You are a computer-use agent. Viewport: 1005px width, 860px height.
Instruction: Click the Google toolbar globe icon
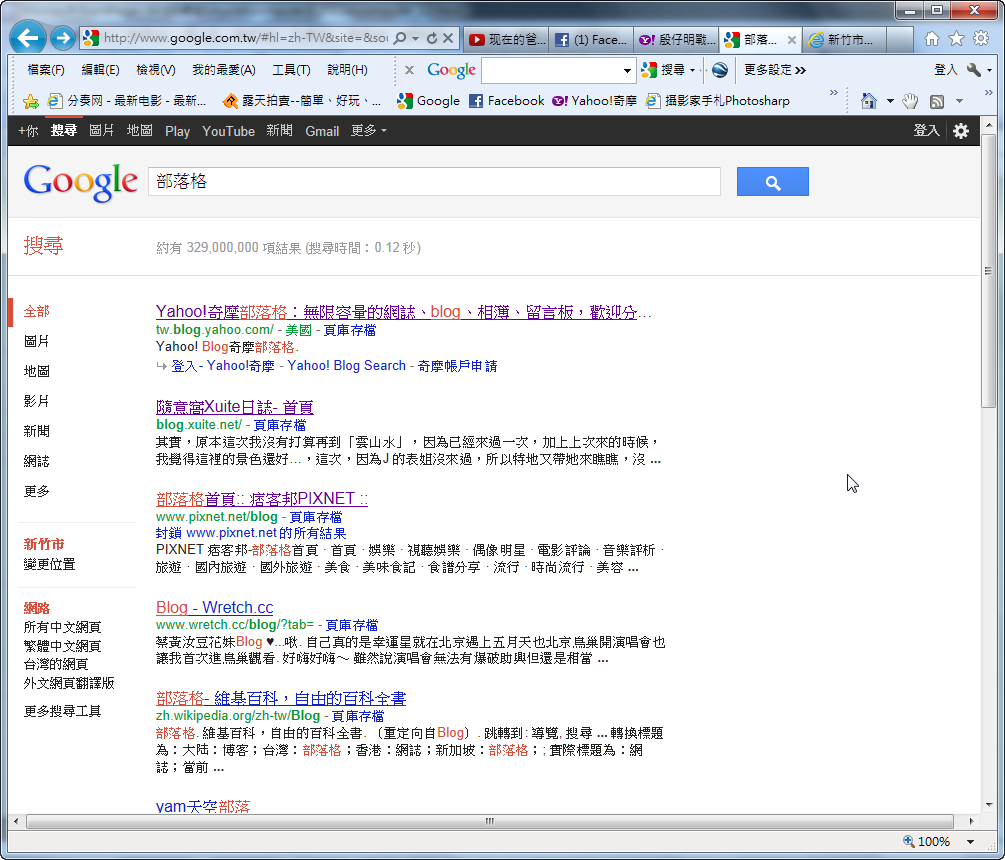(720, 70)
